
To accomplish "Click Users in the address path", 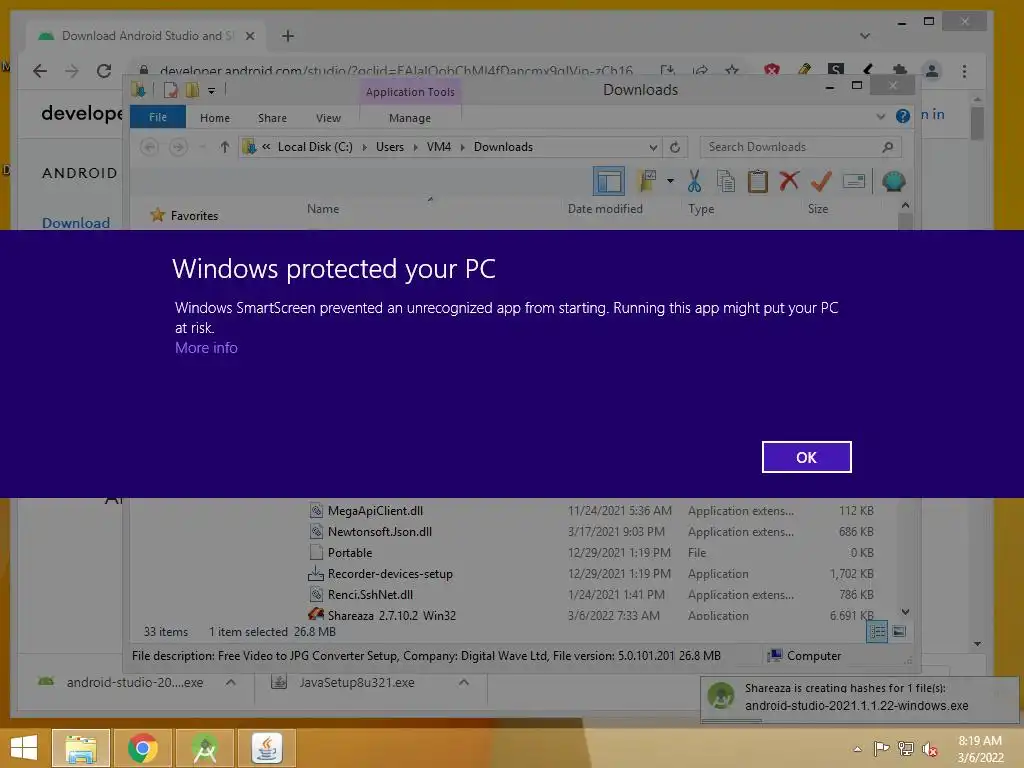I will 390,147.
